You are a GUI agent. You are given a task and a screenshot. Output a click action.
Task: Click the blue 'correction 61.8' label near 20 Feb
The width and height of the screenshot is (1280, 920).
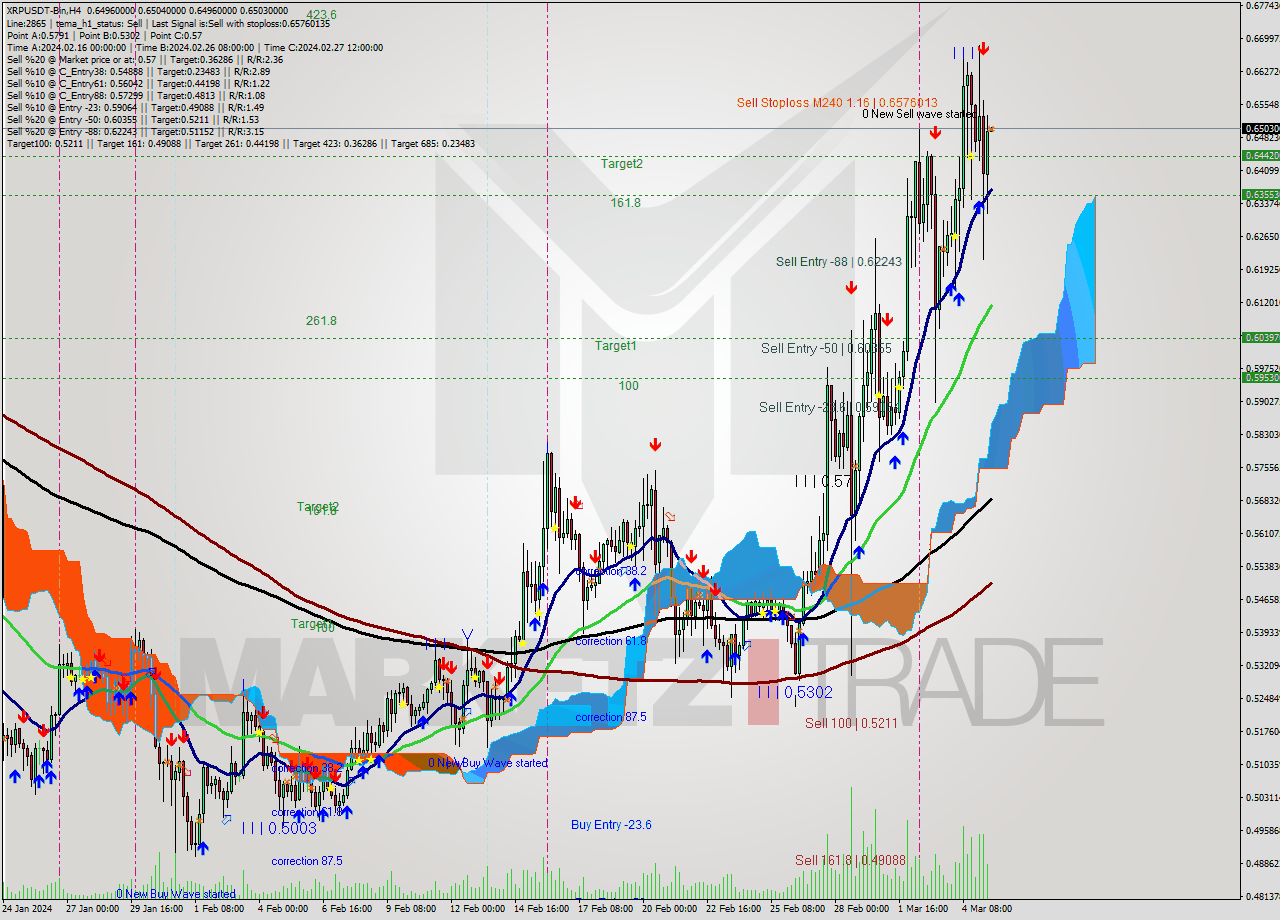click(x=611, y=641)
